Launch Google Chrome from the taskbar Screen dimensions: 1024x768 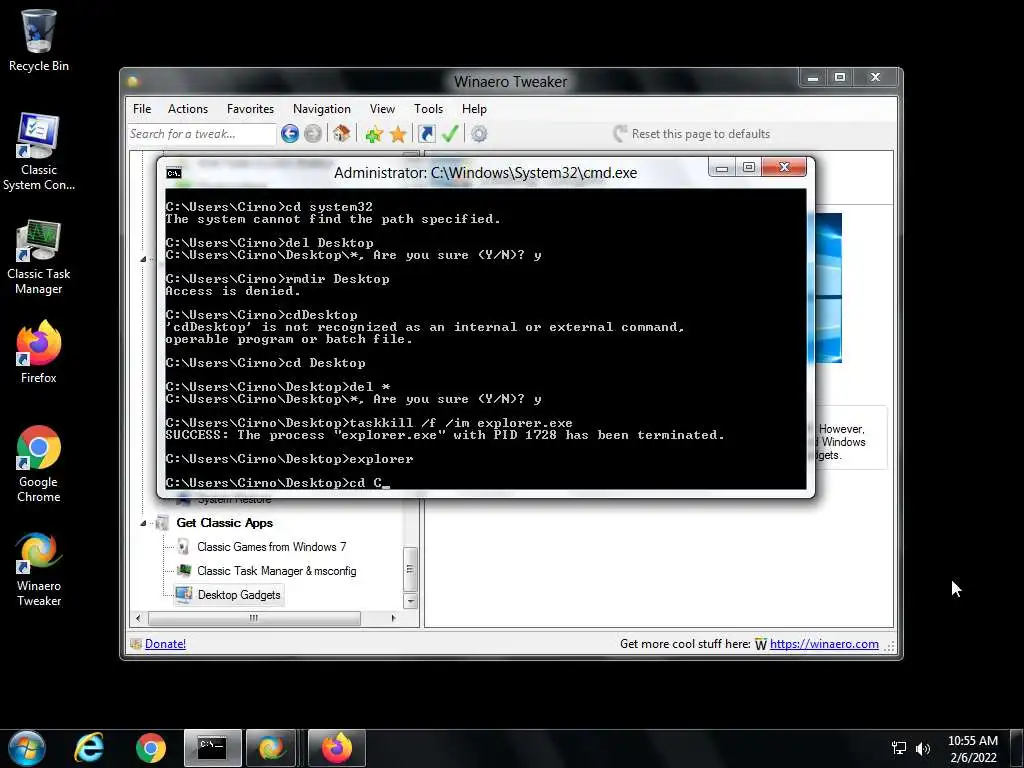click(151, 748)
